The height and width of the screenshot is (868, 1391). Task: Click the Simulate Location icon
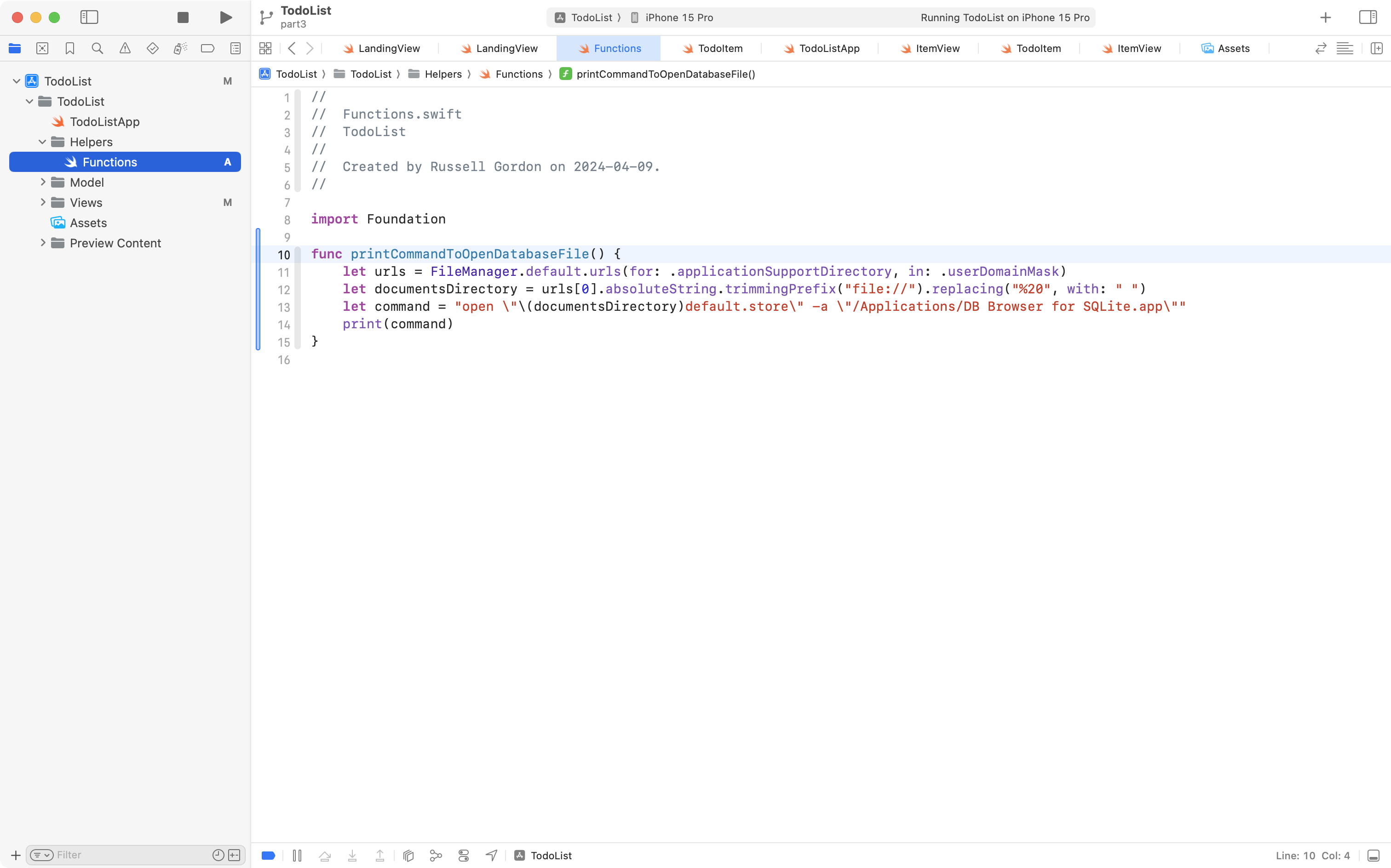click(491, 855)
